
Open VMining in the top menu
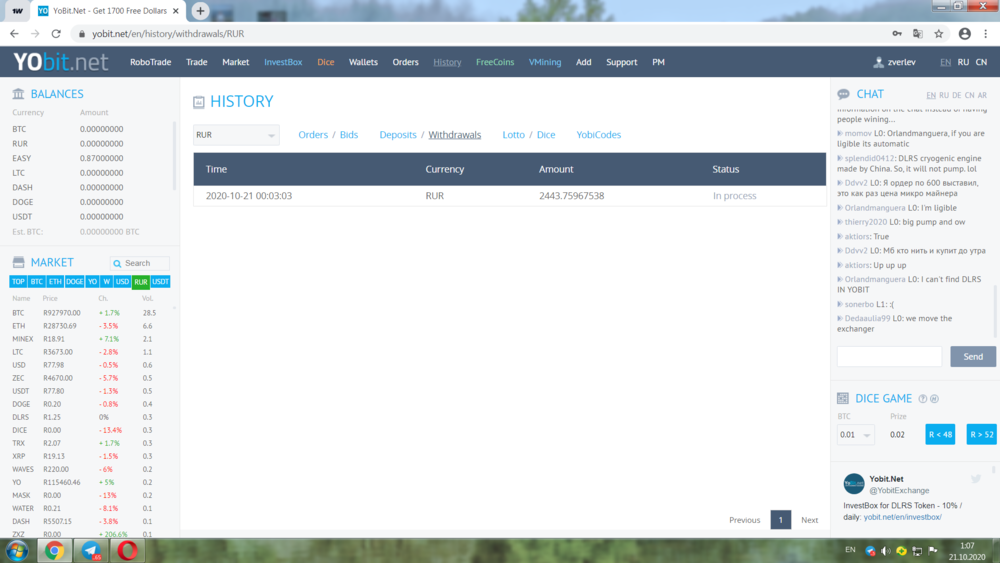[545, 62]
